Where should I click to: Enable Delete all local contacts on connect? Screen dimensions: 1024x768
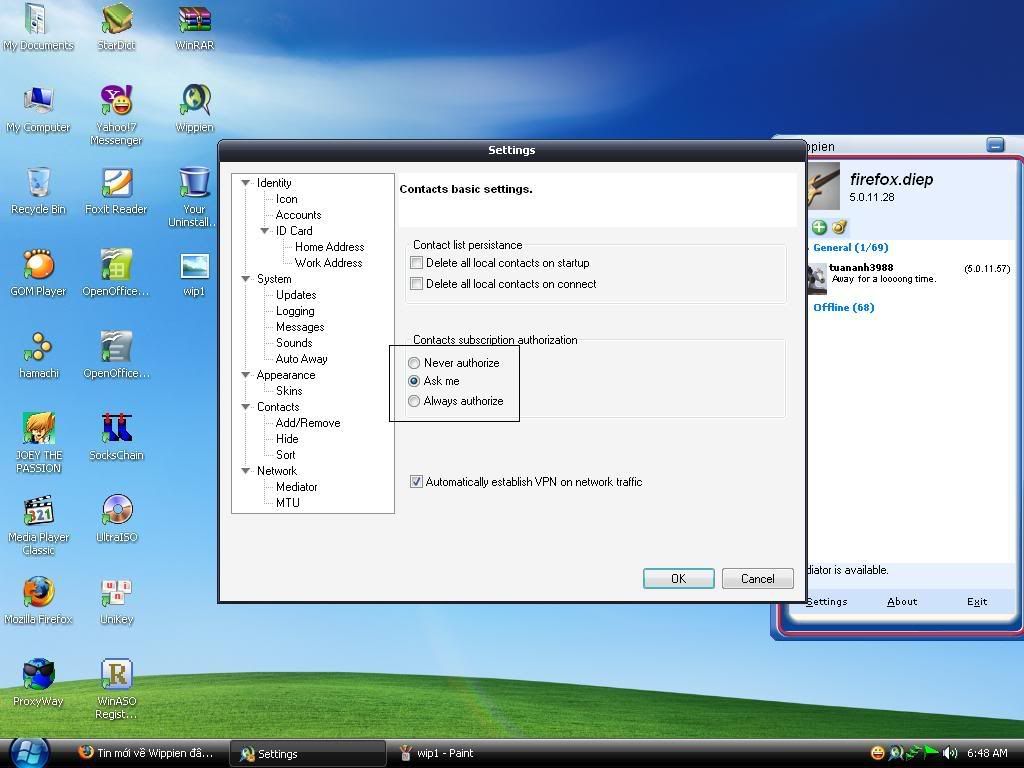coord(416,283)
